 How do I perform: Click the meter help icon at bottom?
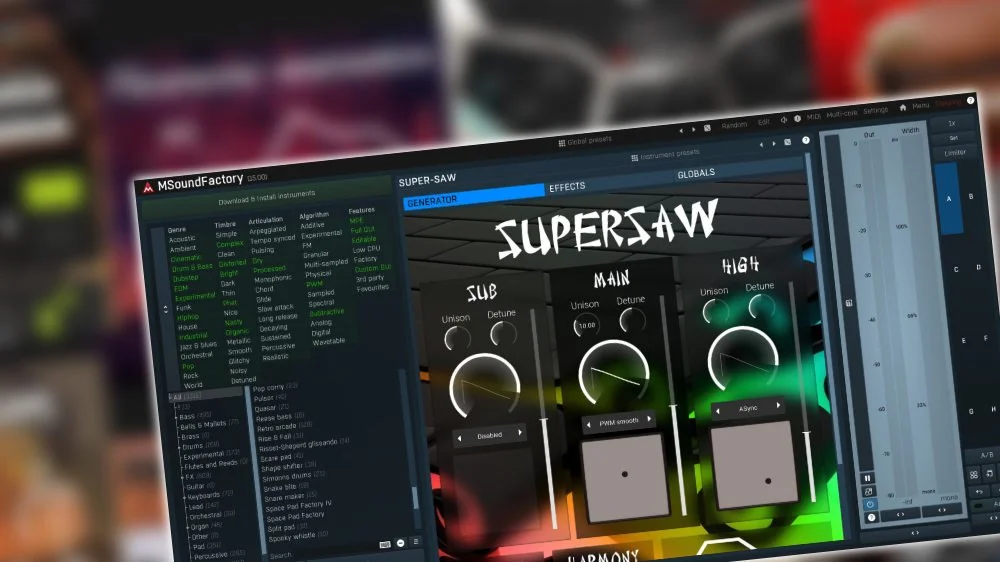point(871,517)
